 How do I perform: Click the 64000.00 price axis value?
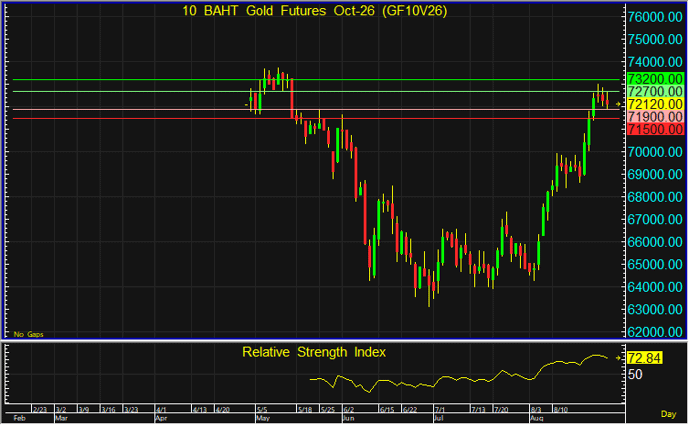(656, 287)
